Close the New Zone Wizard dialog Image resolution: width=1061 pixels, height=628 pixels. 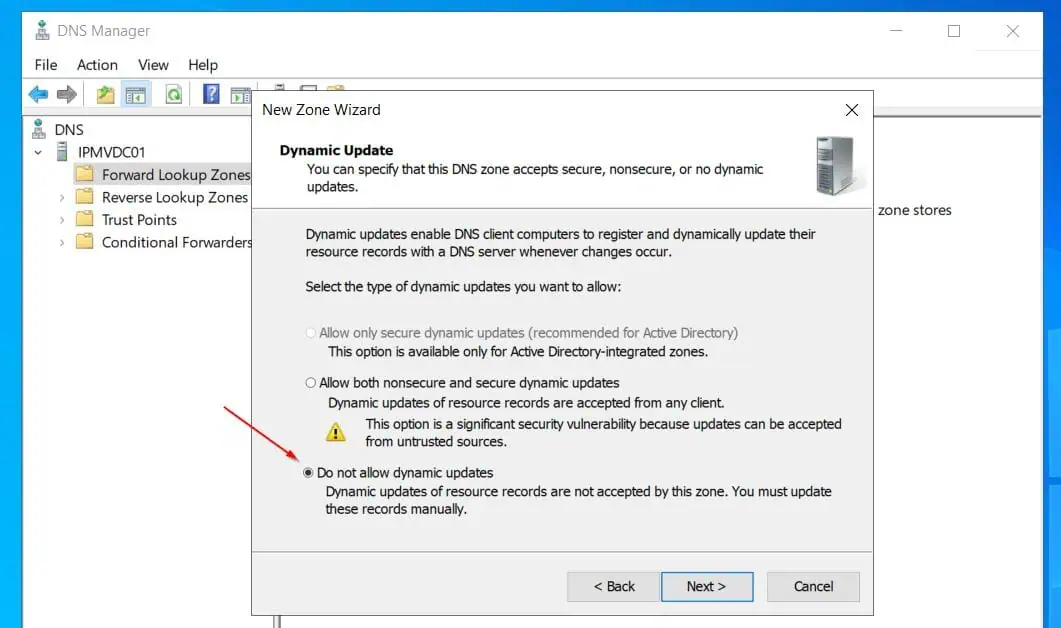tap(851, 110)
